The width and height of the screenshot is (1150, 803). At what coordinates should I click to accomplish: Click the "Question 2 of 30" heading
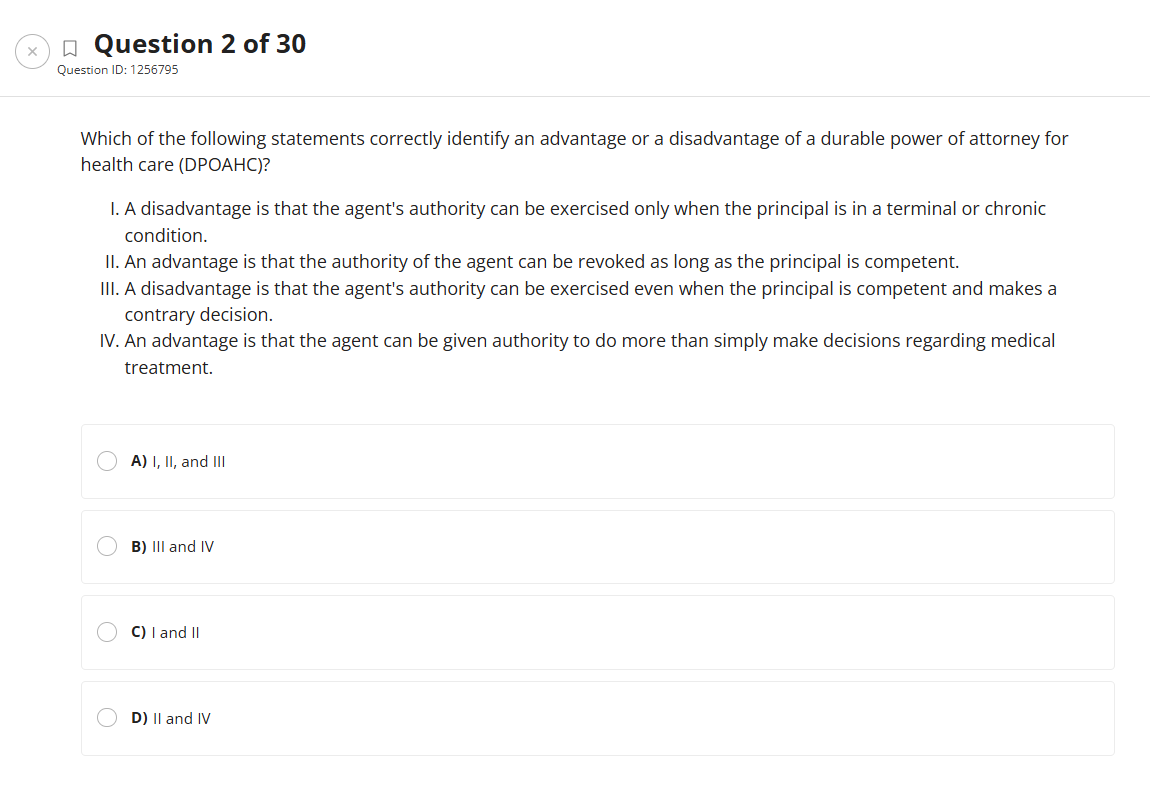click(200, 44)
